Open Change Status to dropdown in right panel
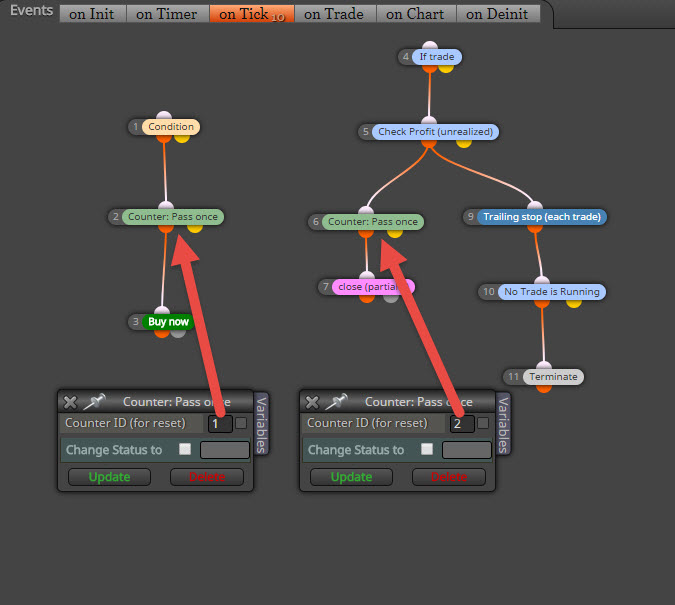 (x=467, y=450)
